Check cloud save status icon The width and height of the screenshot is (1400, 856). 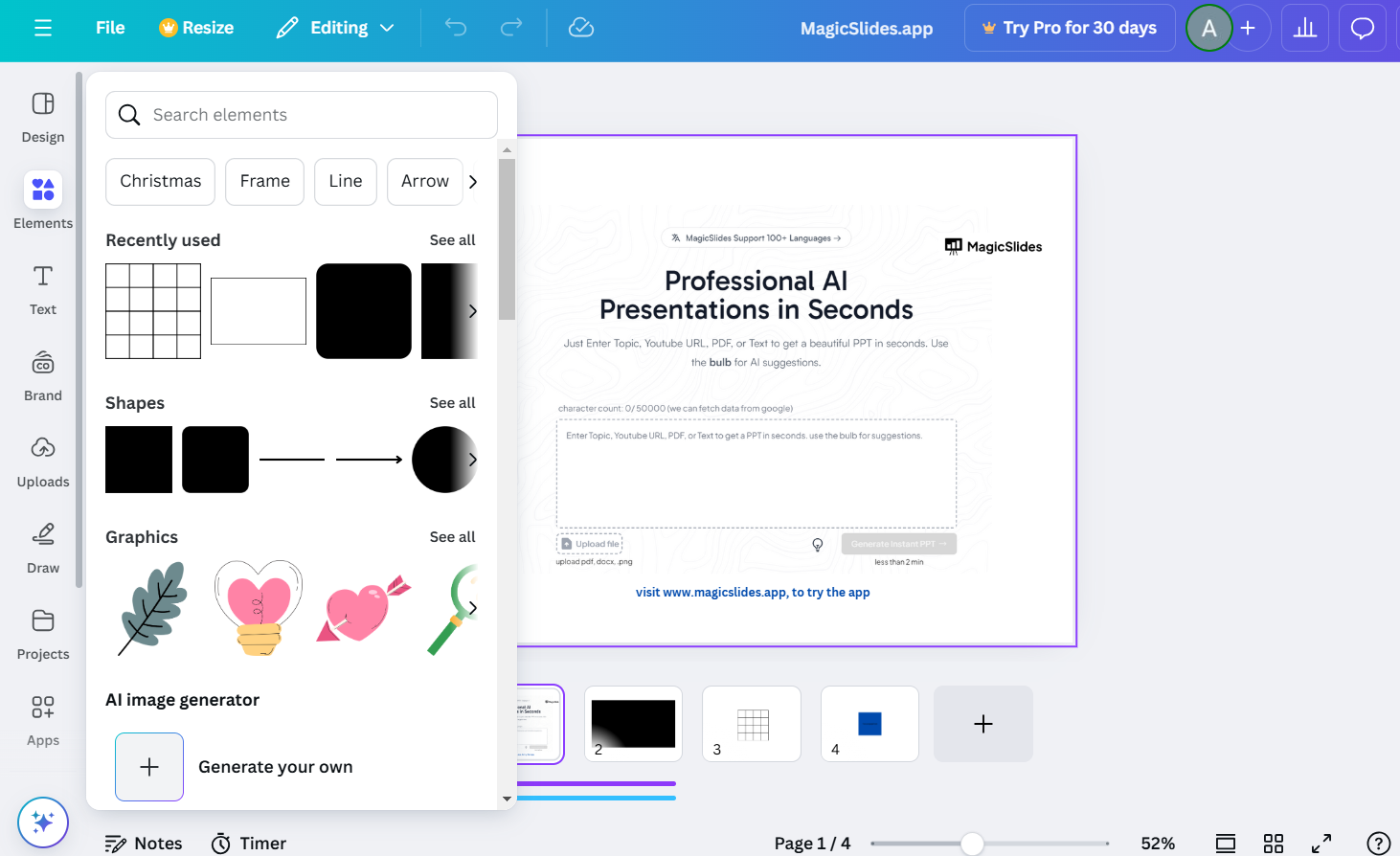581,28
